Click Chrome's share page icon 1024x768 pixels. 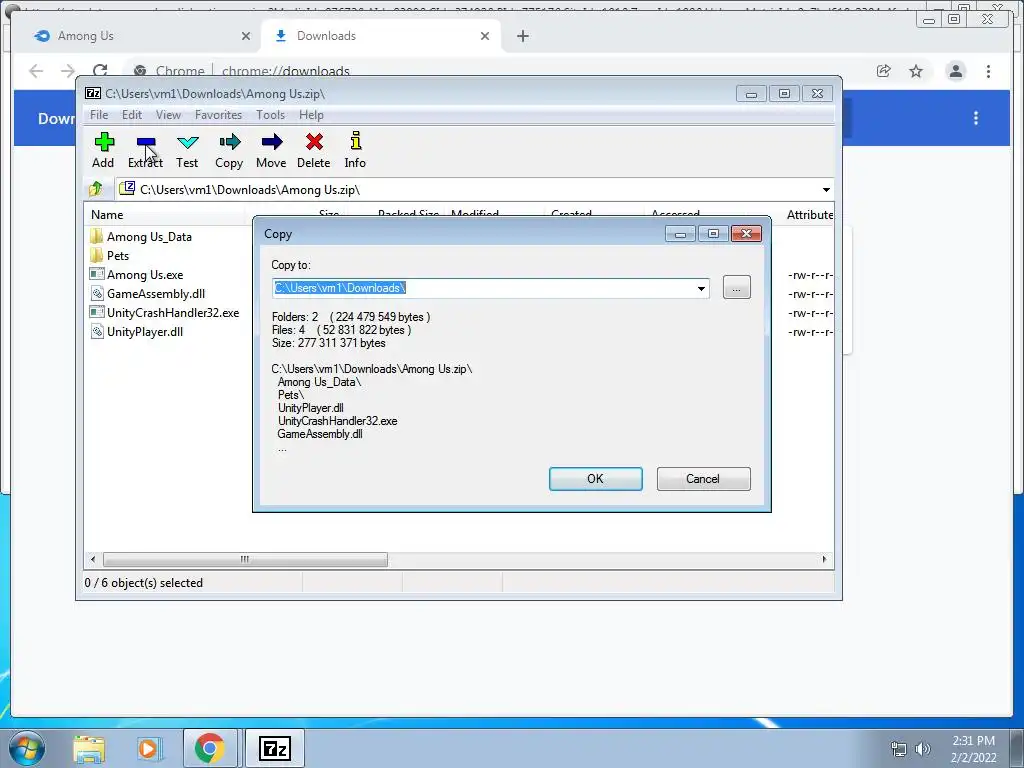pyautogui.click(x=884, y=71)
